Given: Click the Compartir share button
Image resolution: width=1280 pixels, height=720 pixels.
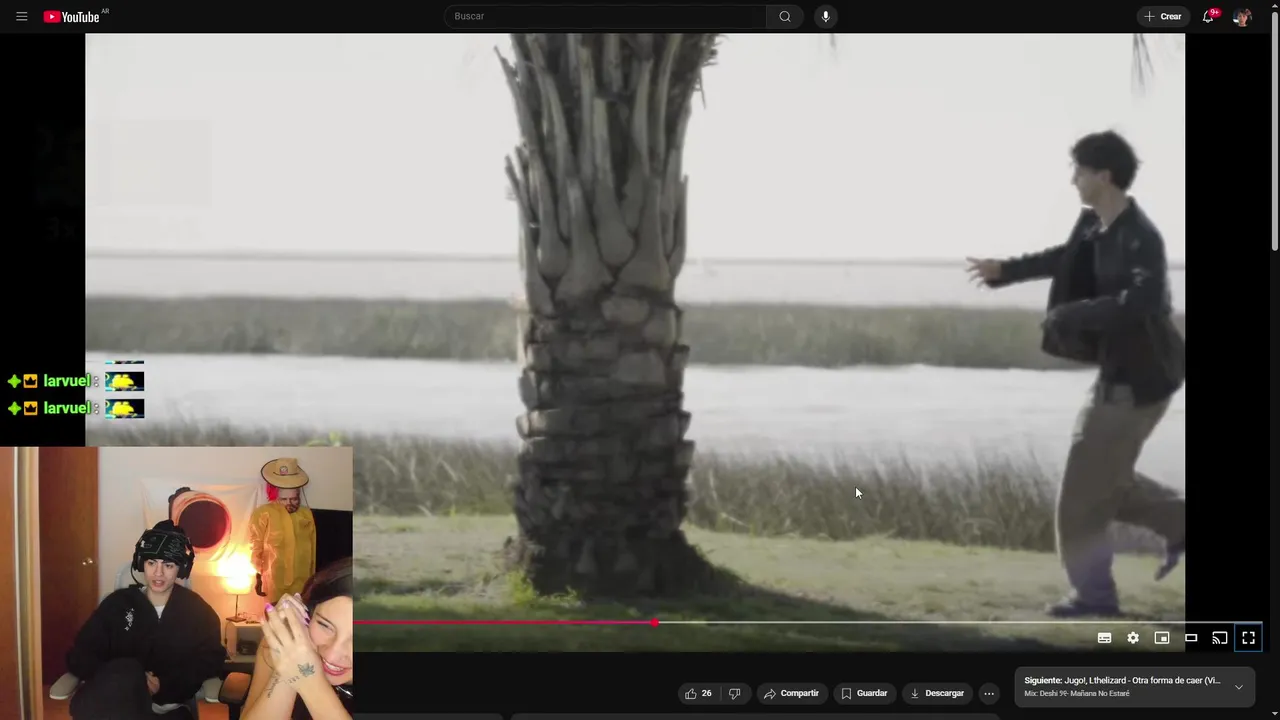Looking at the screenshot, I should click(791, 693).
